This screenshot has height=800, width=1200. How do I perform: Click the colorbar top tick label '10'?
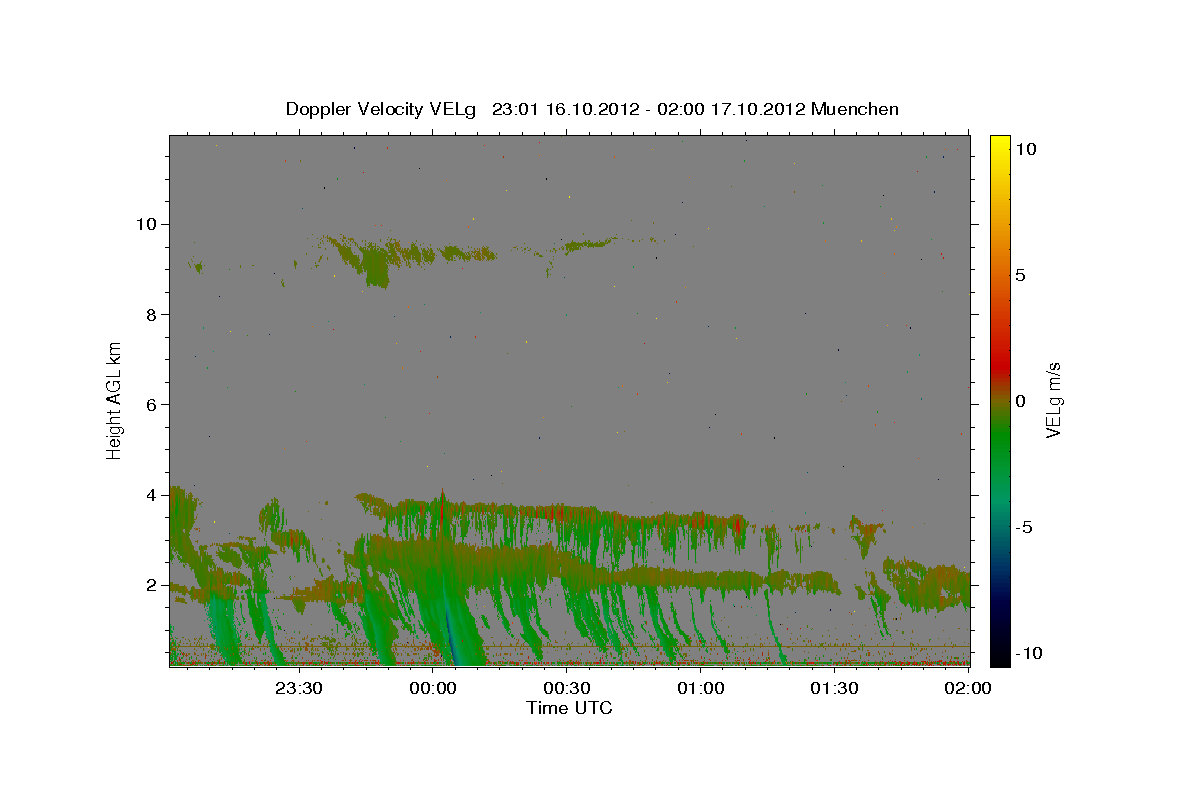pos(1025,149)
